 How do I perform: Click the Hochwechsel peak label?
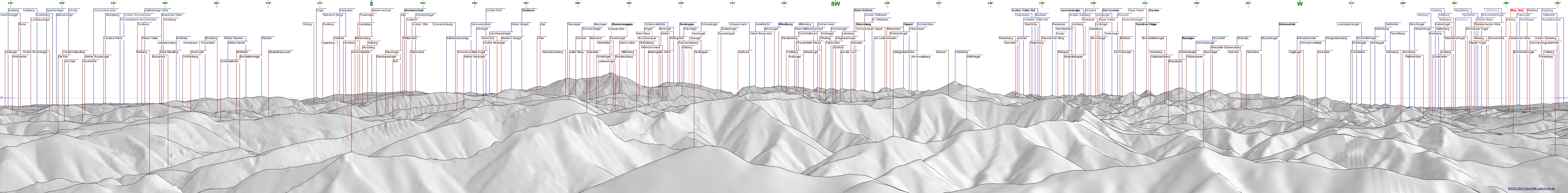[414, 10]
